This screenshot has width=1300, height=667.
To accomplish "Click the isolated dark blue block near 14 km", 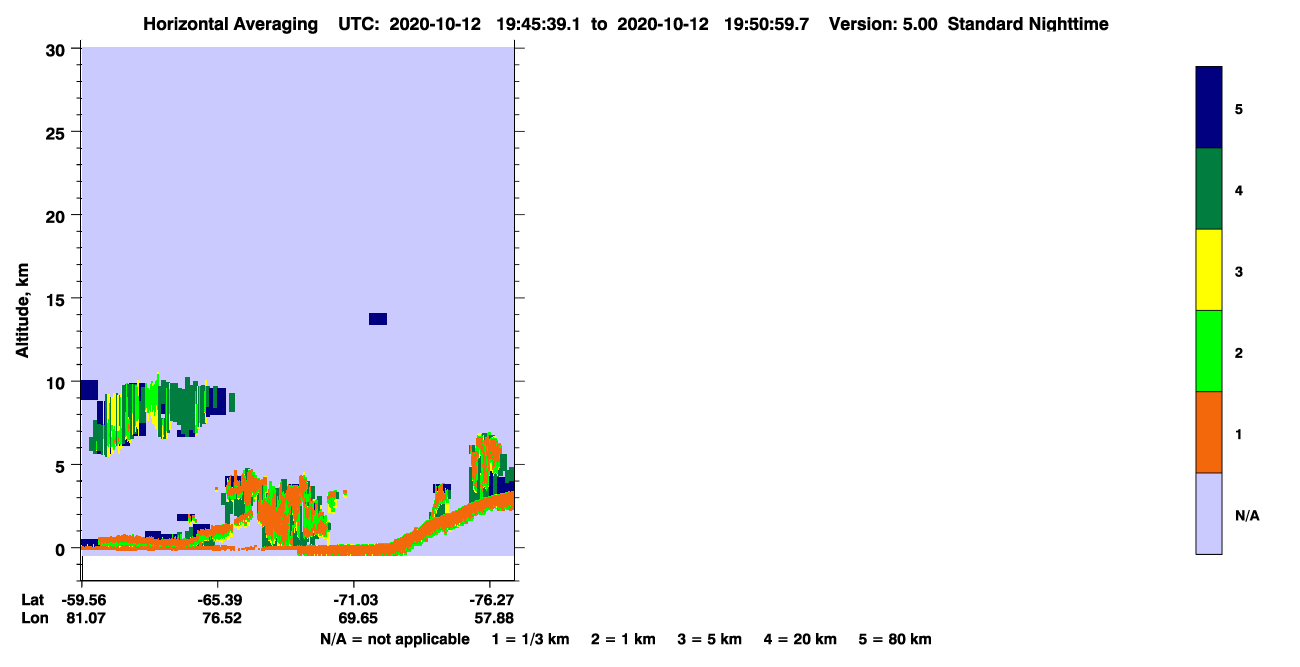I will (x=378, y=319).
